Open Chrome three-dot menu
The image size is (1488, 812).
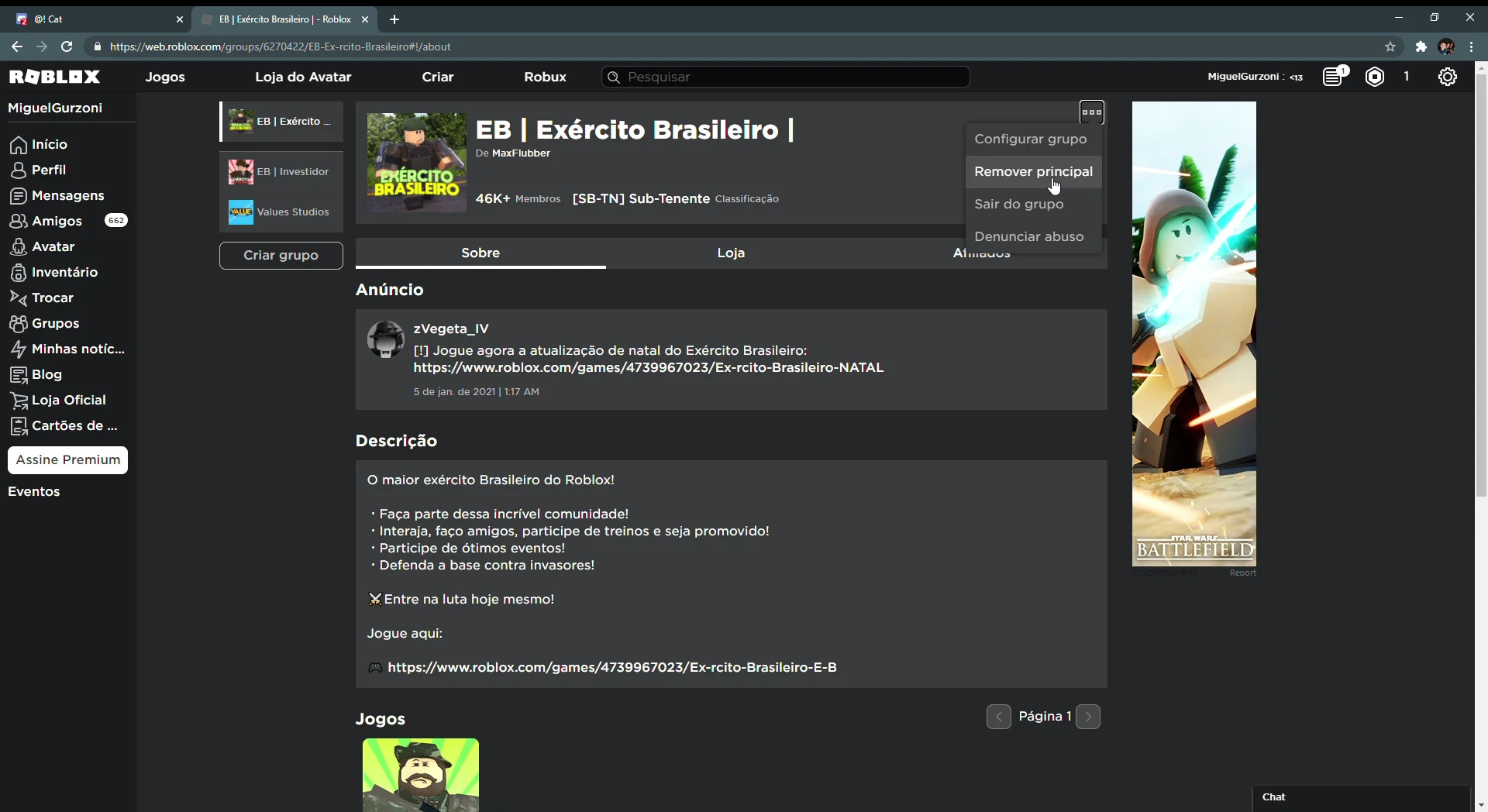click(1471, 46)
